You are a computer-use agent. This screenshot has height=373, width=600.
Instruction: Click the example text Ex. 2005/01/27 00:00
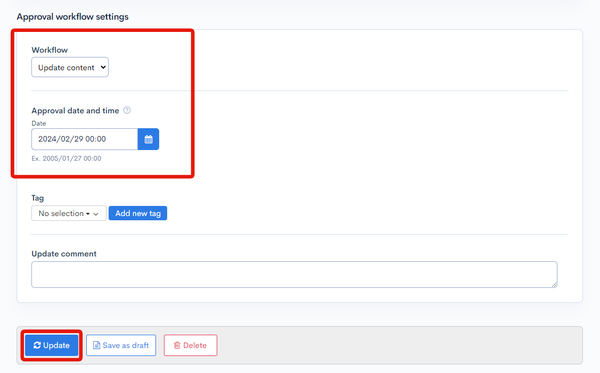click(x=67, y=158)
